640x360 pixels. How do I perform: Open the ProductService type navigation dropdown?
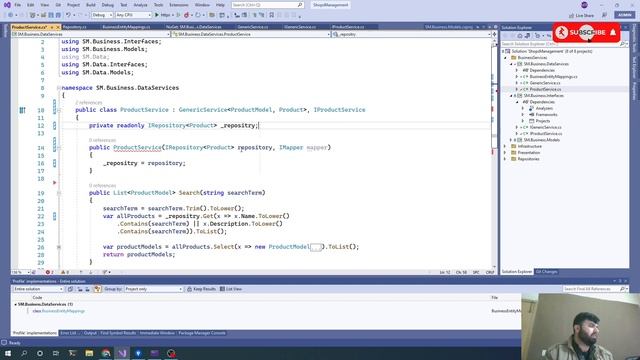(x=251, y=34)
